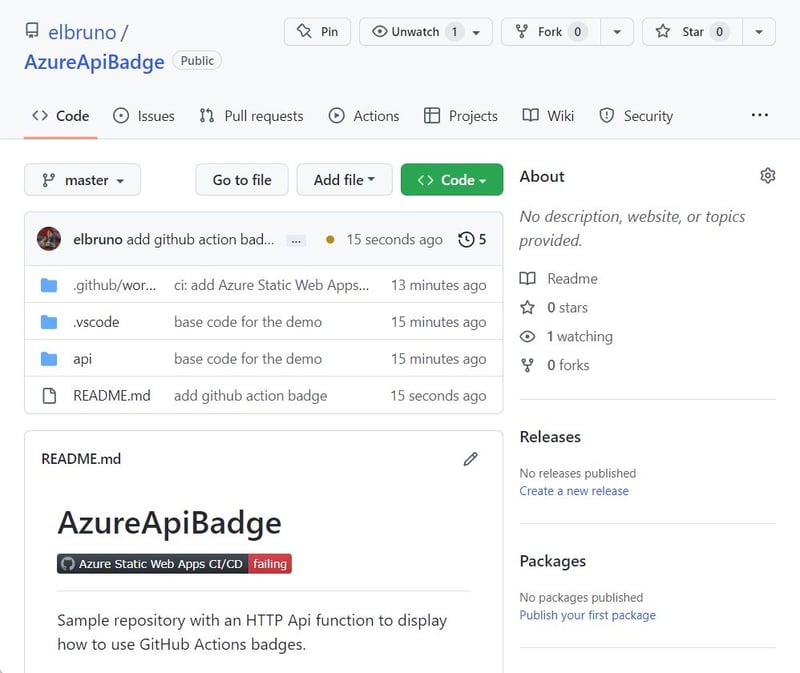Click the Azure Static Web Apps CI/CD failing badge

click(174, 563)
